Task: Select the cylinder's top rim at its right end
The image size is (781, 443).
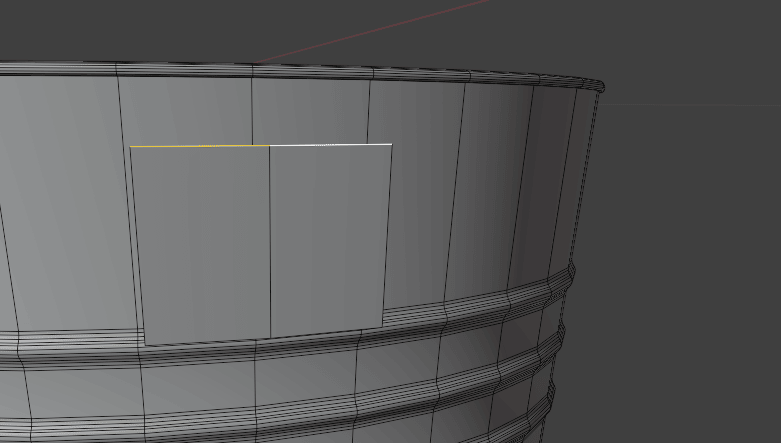Action: pos(598,87)
